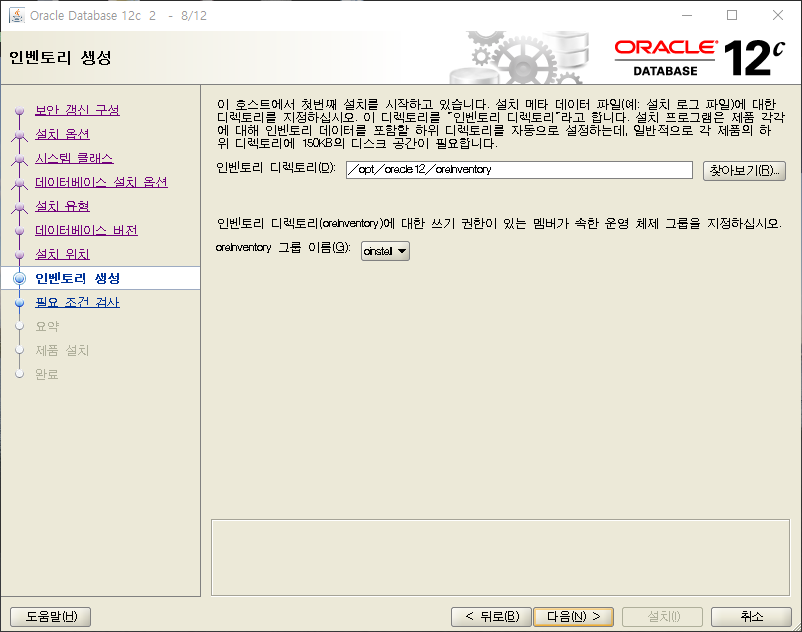
Task: Click the inventory directory path field
Action: coord(519,170)
